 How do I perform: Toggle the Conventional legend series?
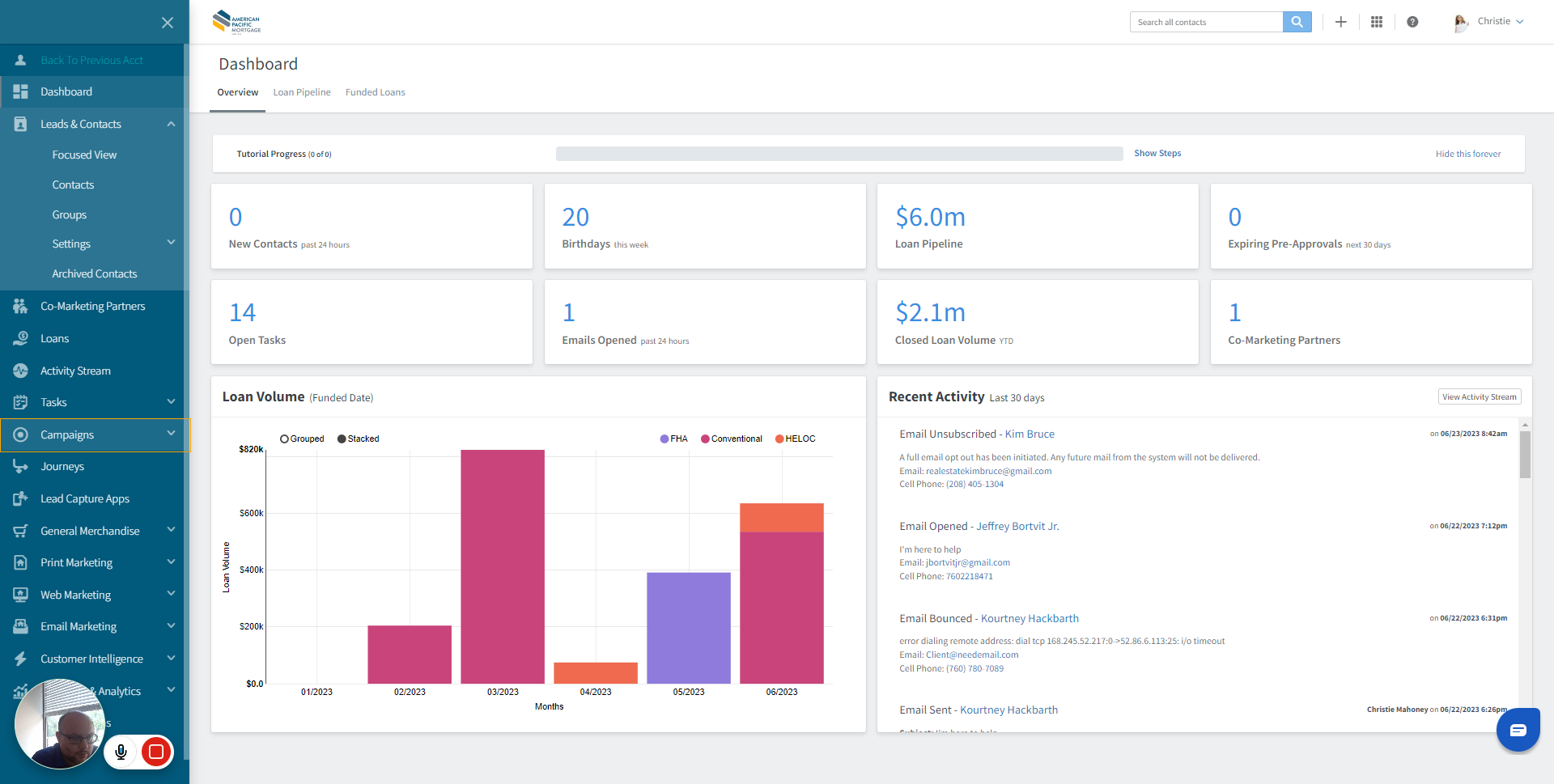[x=732, y=439]
